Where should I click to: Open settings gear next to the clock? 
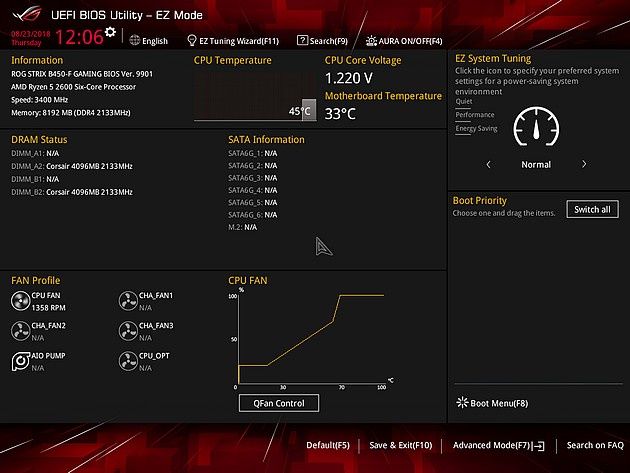(x=110, y=32)
